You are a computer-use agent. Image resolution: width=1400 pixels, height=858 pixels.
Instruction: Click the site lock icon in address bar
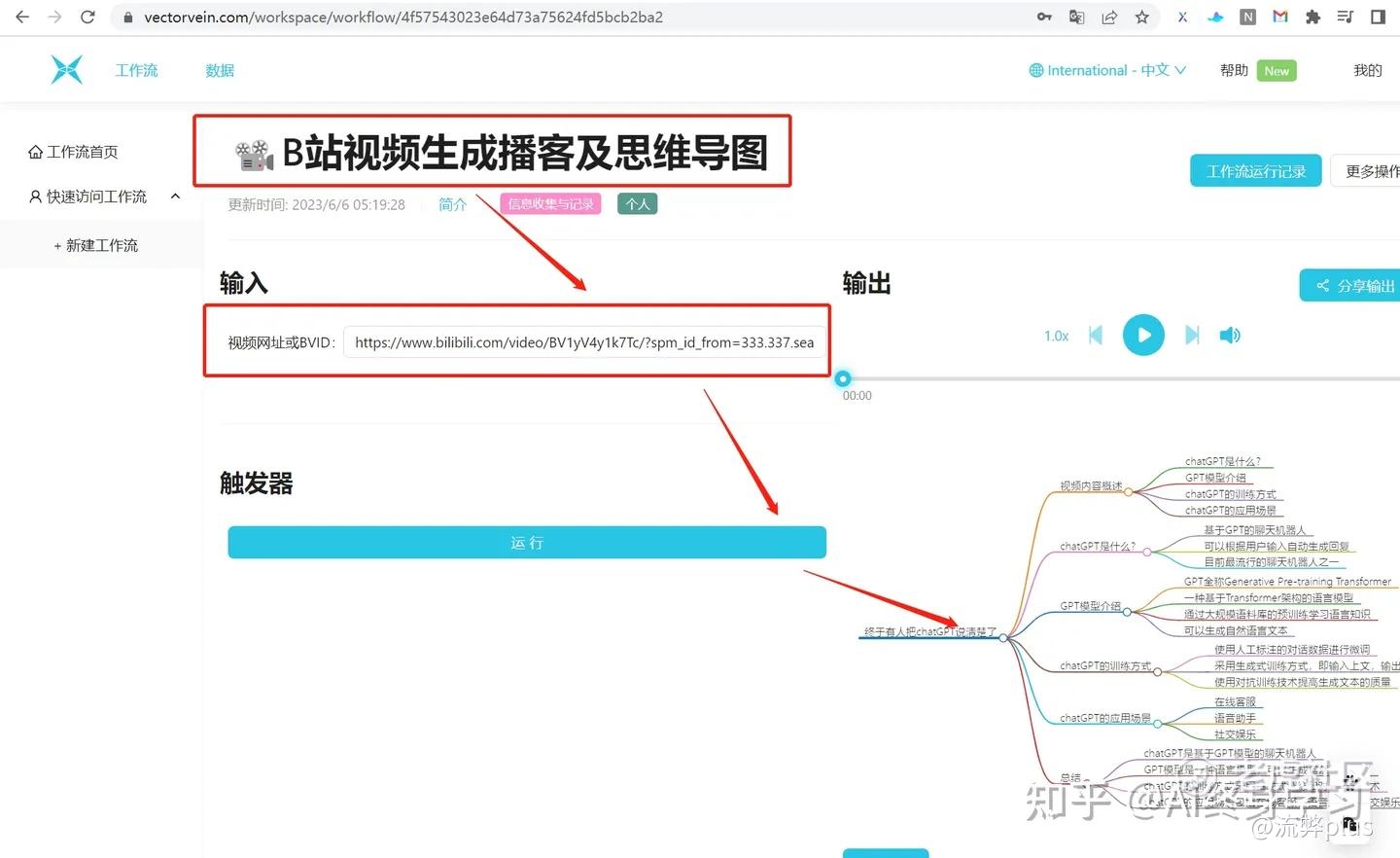[x=127, y=18]
